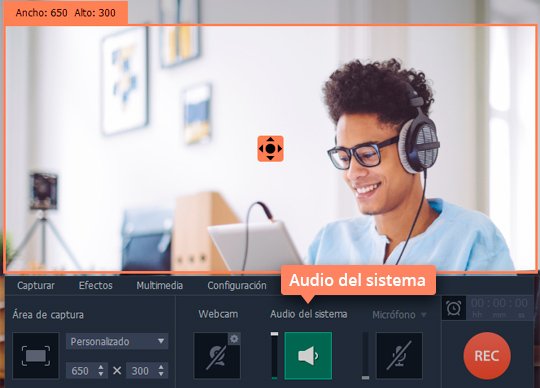Click the orange move-area crosshair handle
The width and height of the screenshot is (540, 388).
270,149
